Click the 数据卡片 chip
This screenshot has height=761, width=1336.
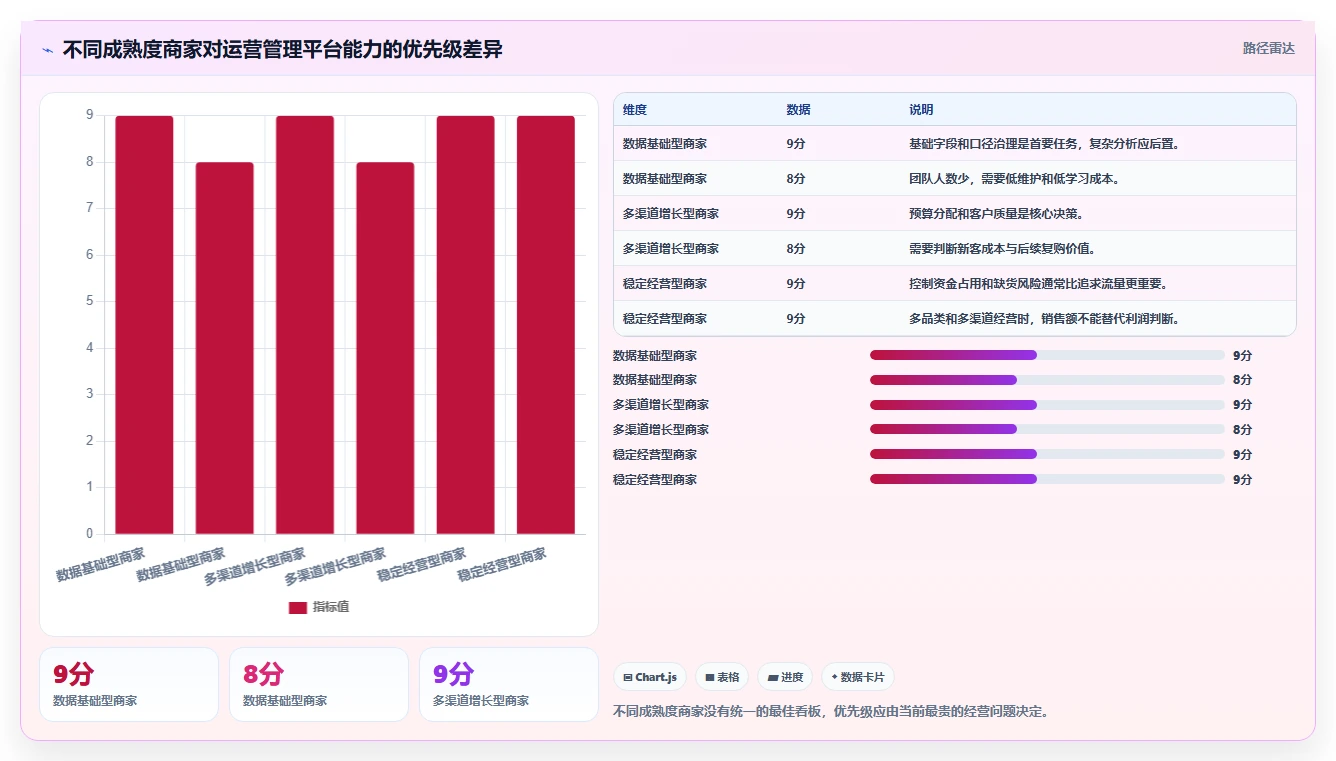point(857,677)
